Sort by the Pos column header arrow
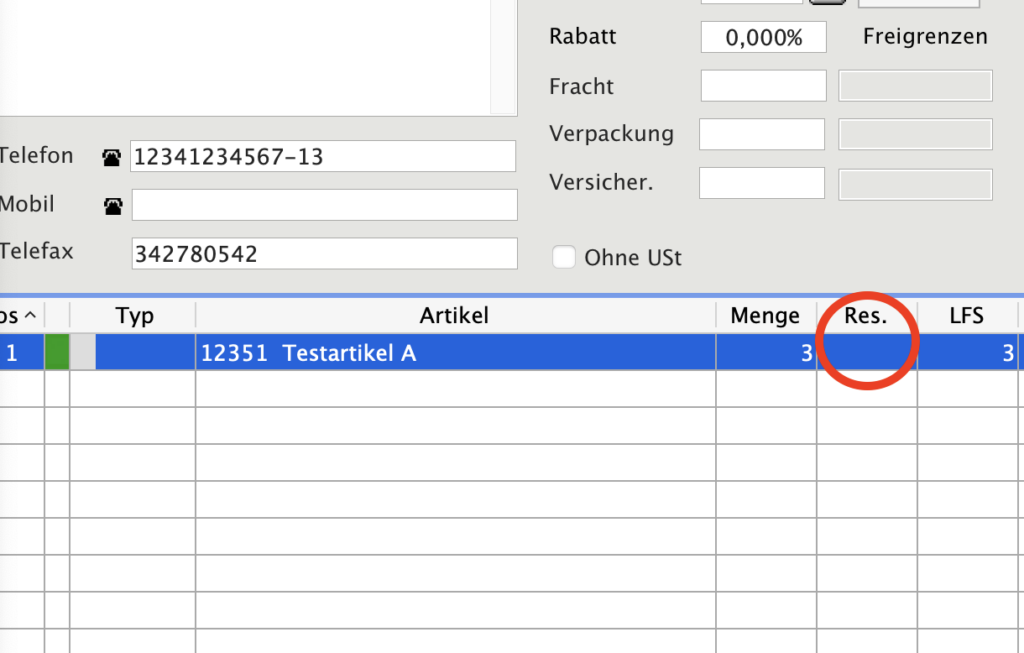The width and height of the screenshot is (1024, 653). pyautogui.click(x=29, y=316)
